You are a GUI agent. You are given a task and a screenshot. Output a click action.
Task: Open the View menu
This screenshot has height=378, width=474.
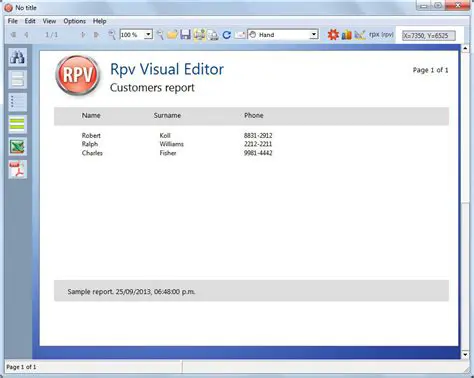[49, 21]
